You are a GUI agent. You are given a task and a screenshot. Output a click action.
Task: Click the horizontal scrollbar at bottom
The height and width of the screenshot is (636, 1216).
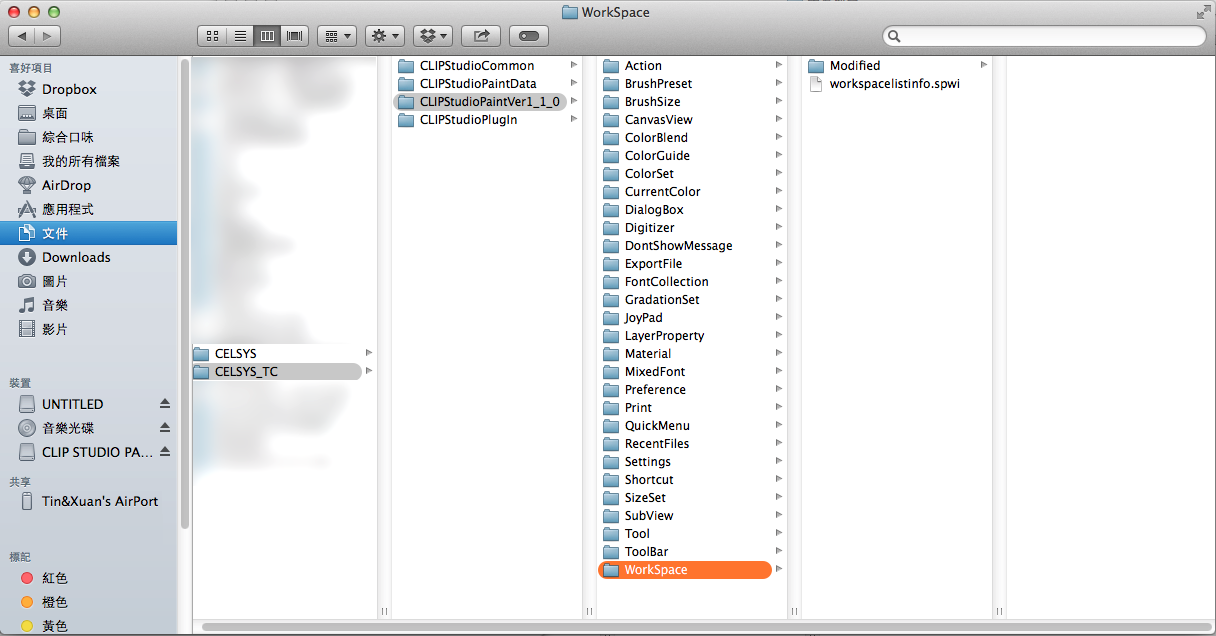click(700, 627)
